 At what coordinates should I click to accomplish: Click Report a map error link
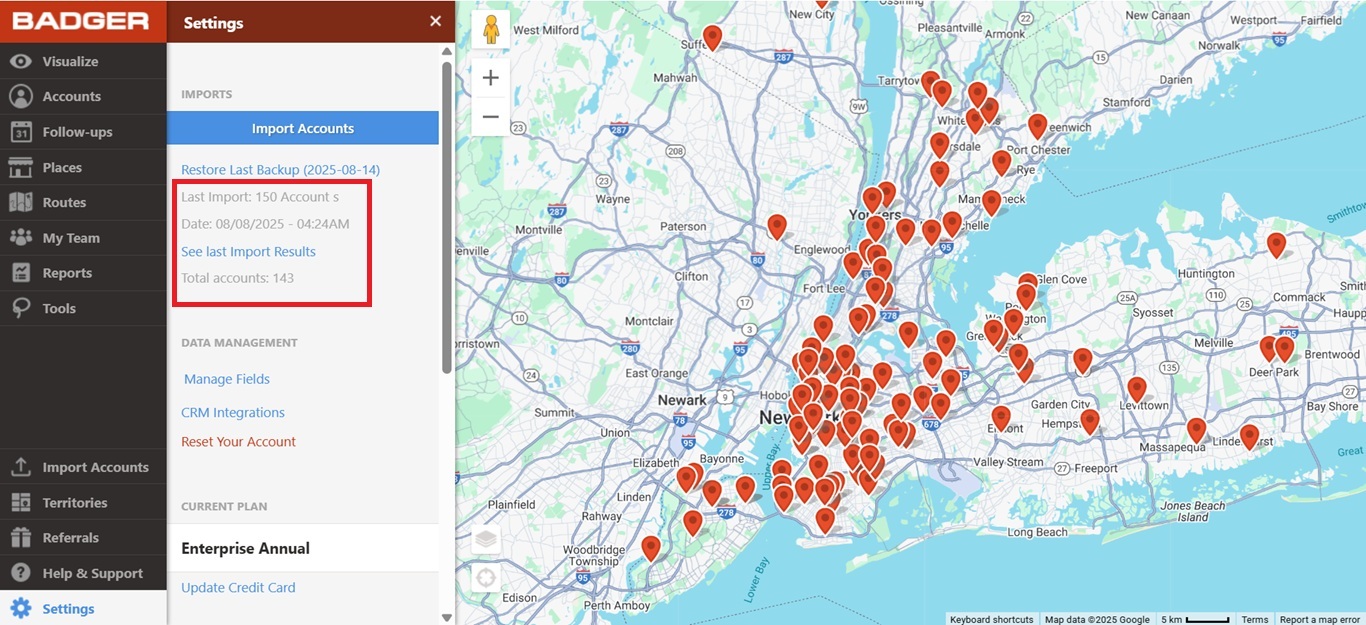[x=1320, y=619]
